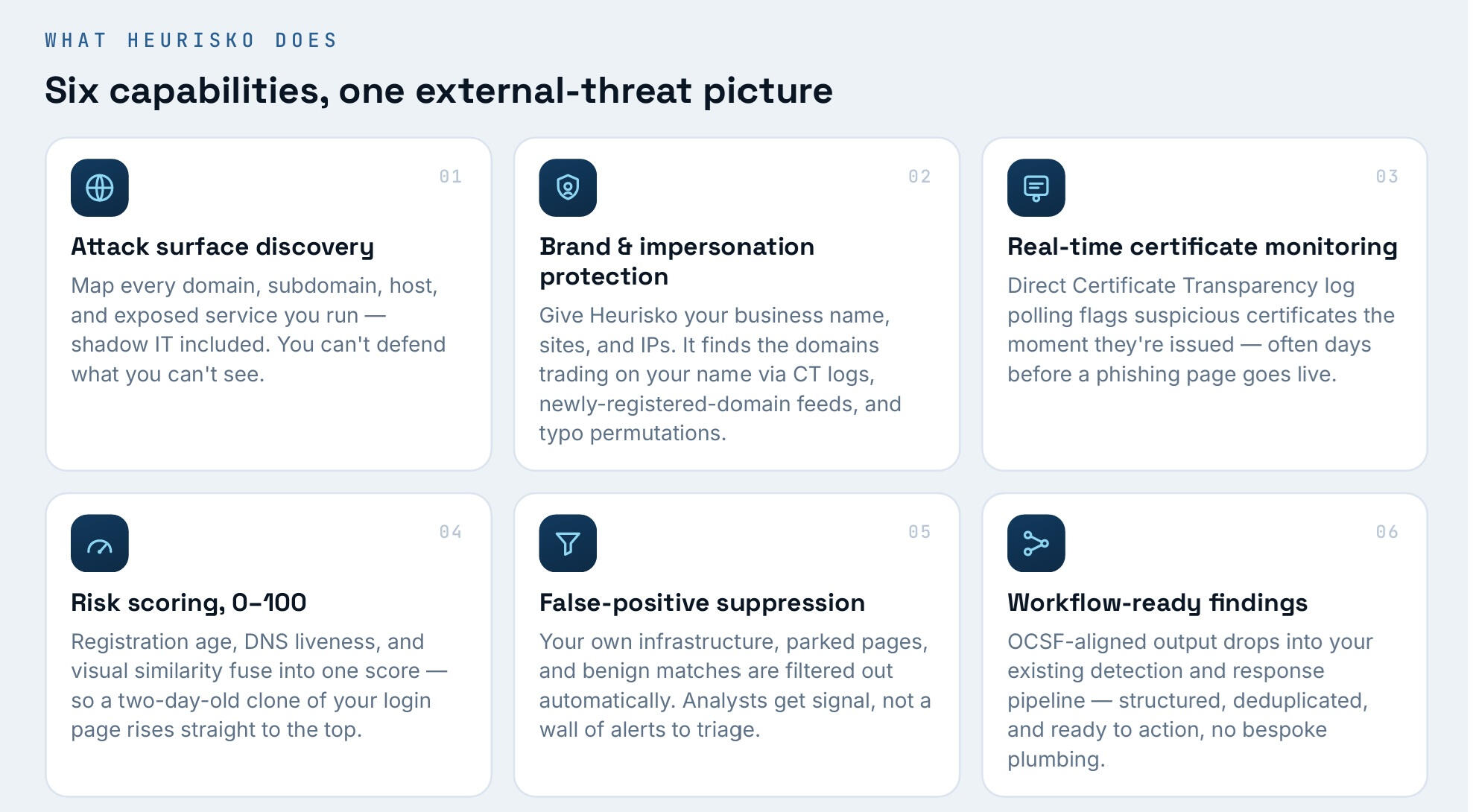The width and height of the screenshot is (1473, 812).
Task: Click the OCSF-aligned output description text
Action: pos(1190,700)
